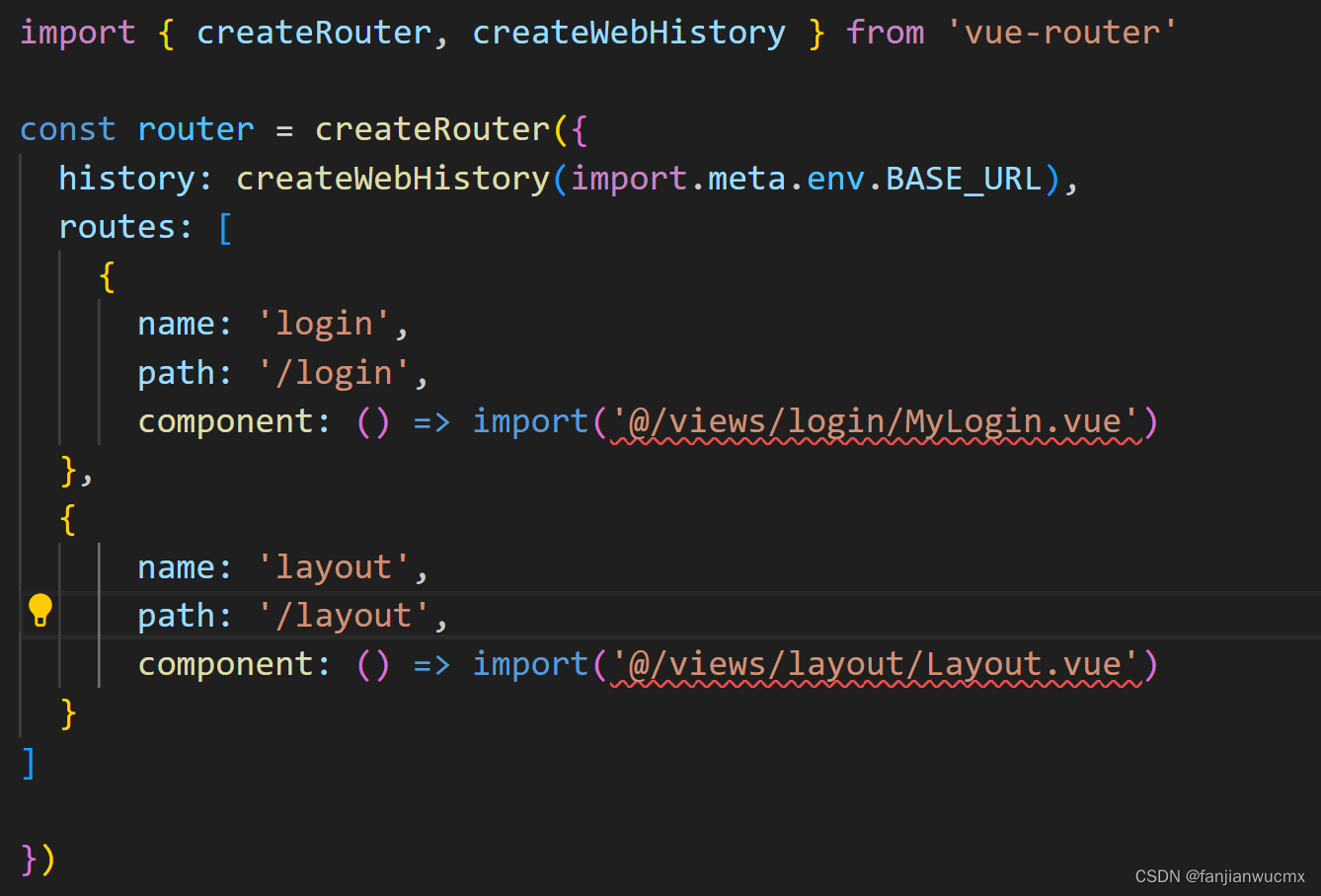This screenshot has height=896, width=1321.
Task: Click the '@/views/login/MyLogin.vue' import path
Action: point(876,421)
